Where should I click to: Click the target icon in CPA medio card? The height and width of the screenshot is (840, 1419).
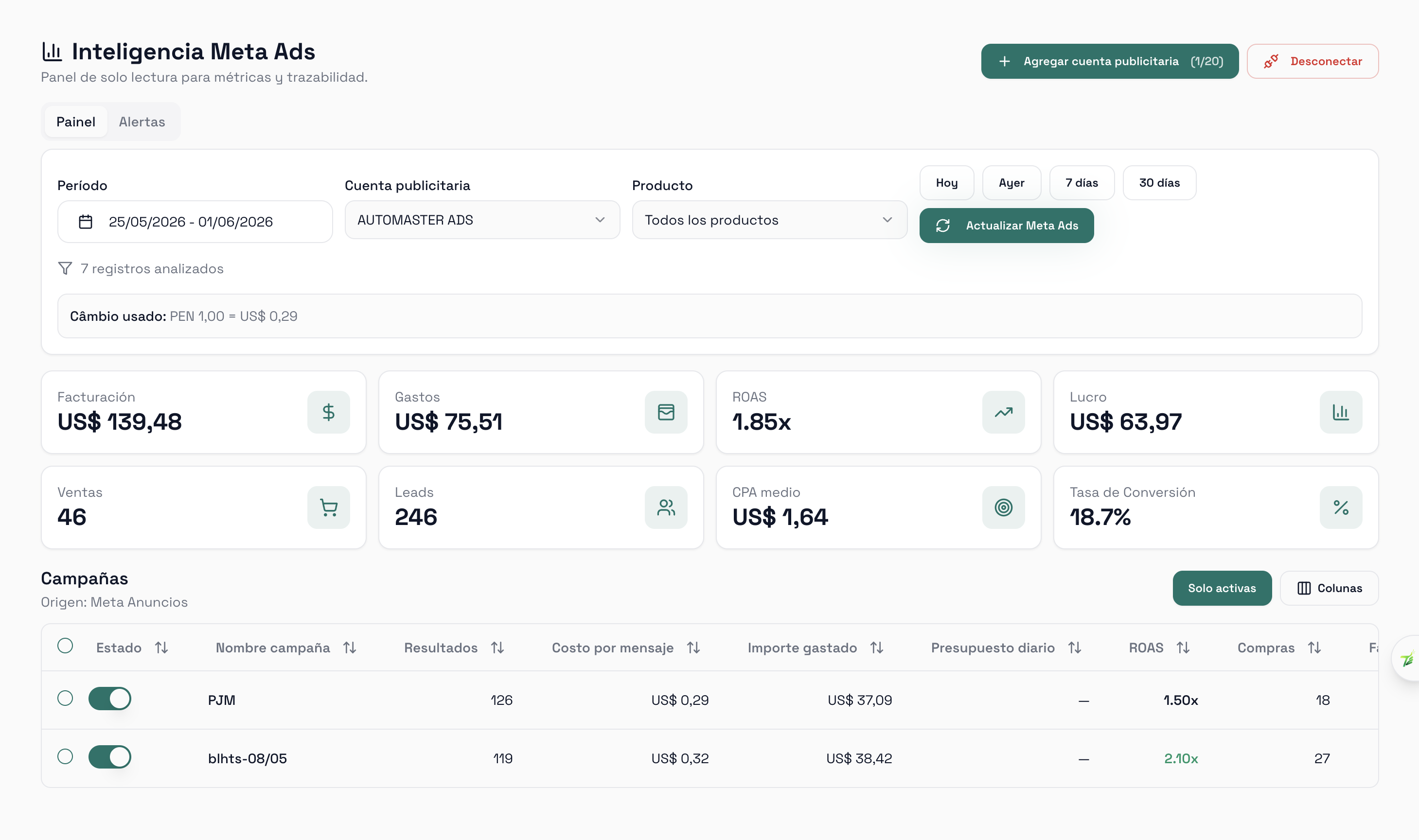(1003, 507)
